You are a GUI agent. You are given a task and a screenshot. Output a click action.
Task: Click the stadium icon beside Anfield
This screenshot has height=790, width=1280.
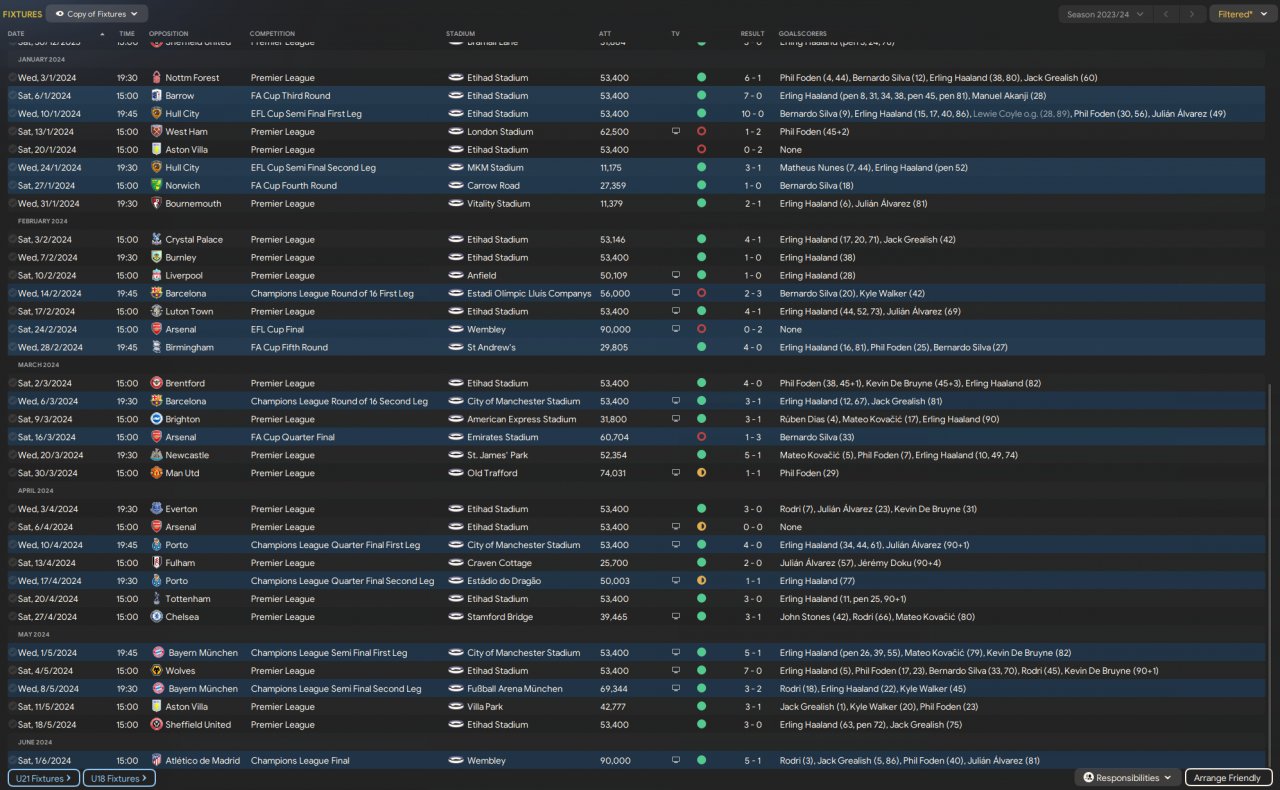point(456,276)
